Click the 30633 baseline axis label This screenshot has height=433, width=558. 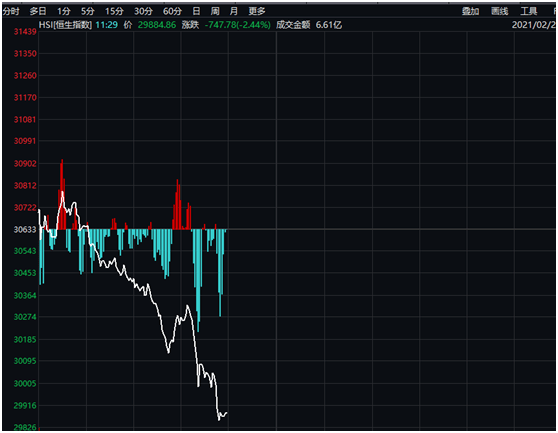coord(25,229)
